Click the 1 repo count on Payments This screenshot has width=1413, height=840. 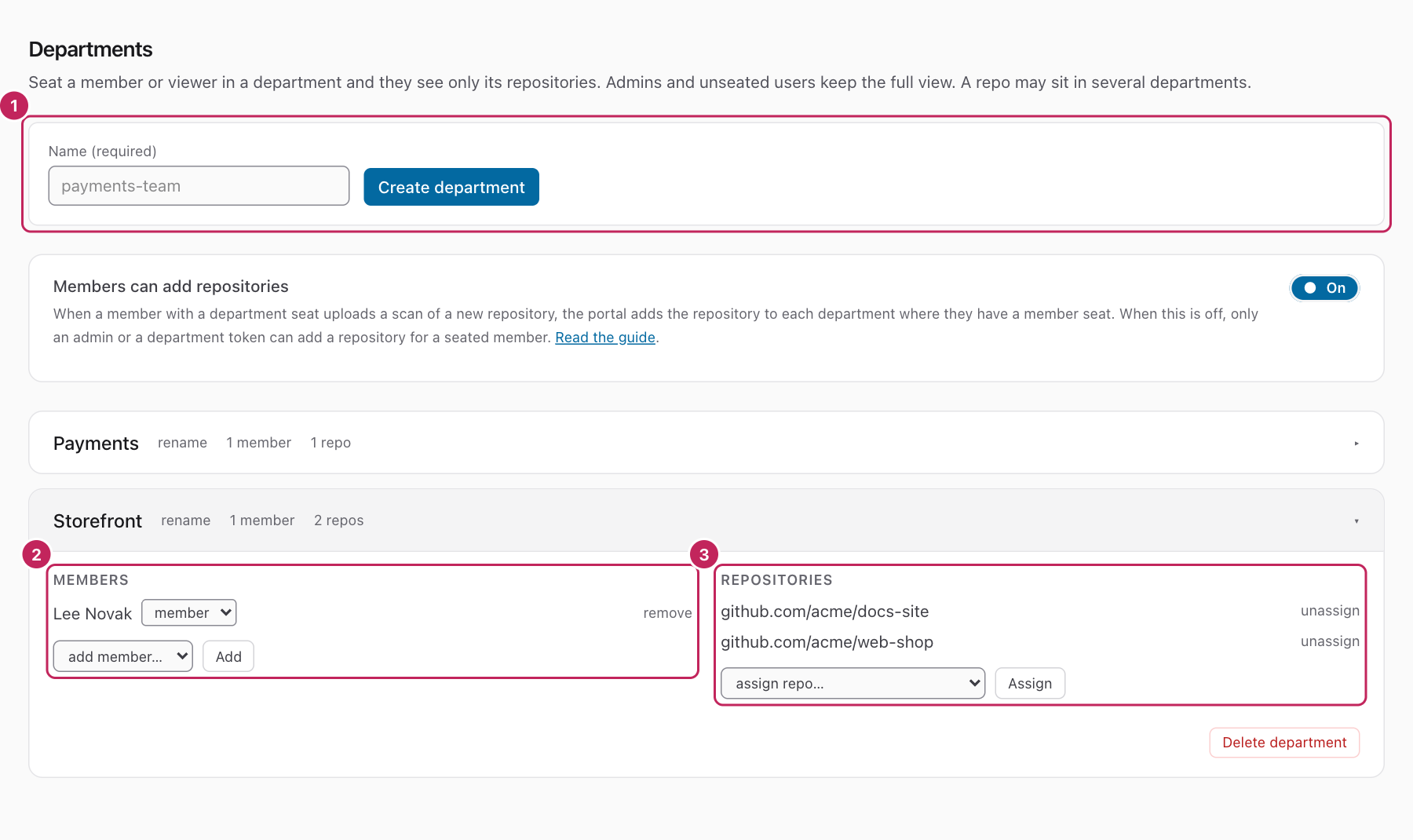click(330, 443)
